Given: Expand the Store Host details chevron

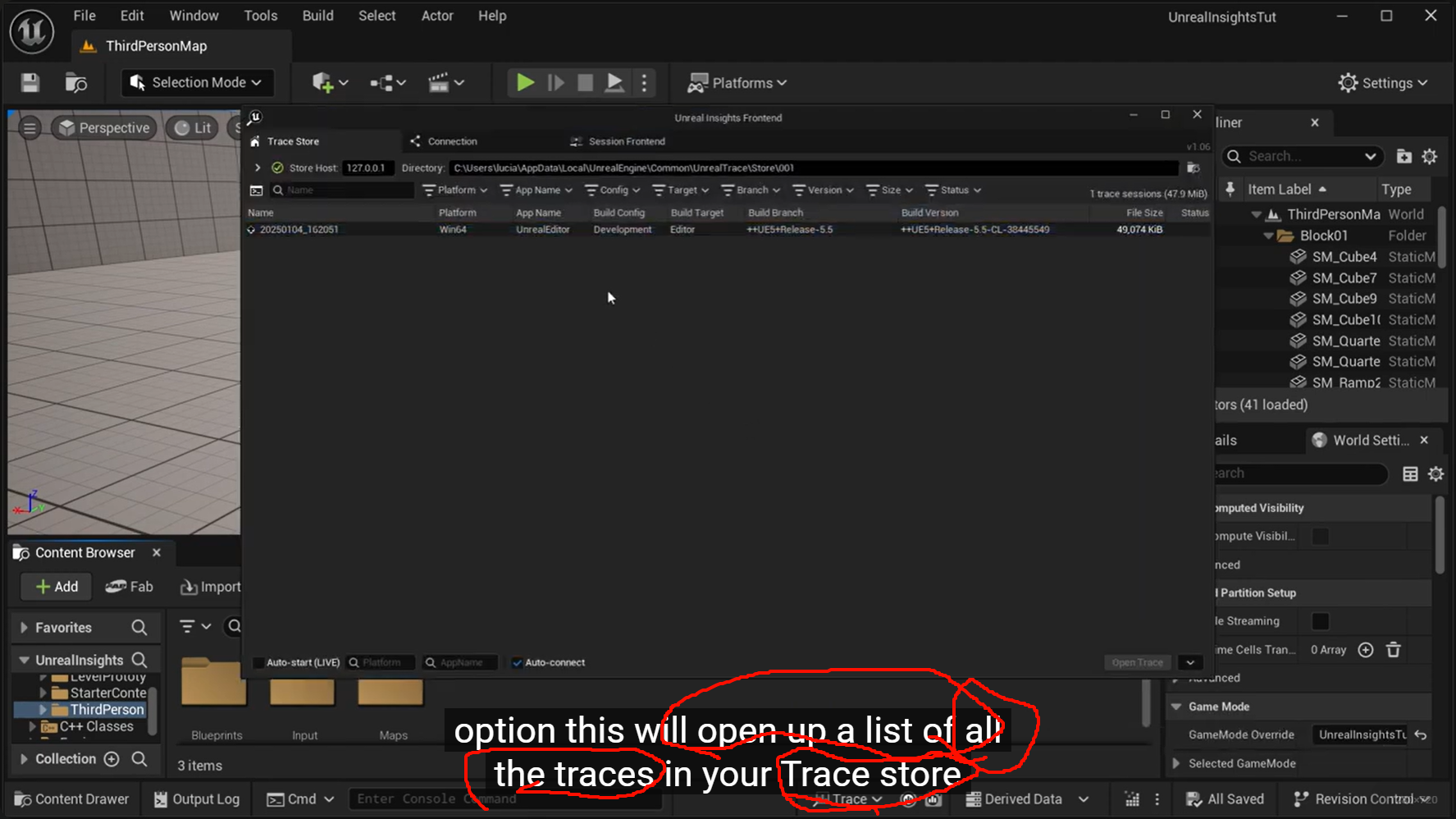Looking at the screenshot, I should pos(258,168).
